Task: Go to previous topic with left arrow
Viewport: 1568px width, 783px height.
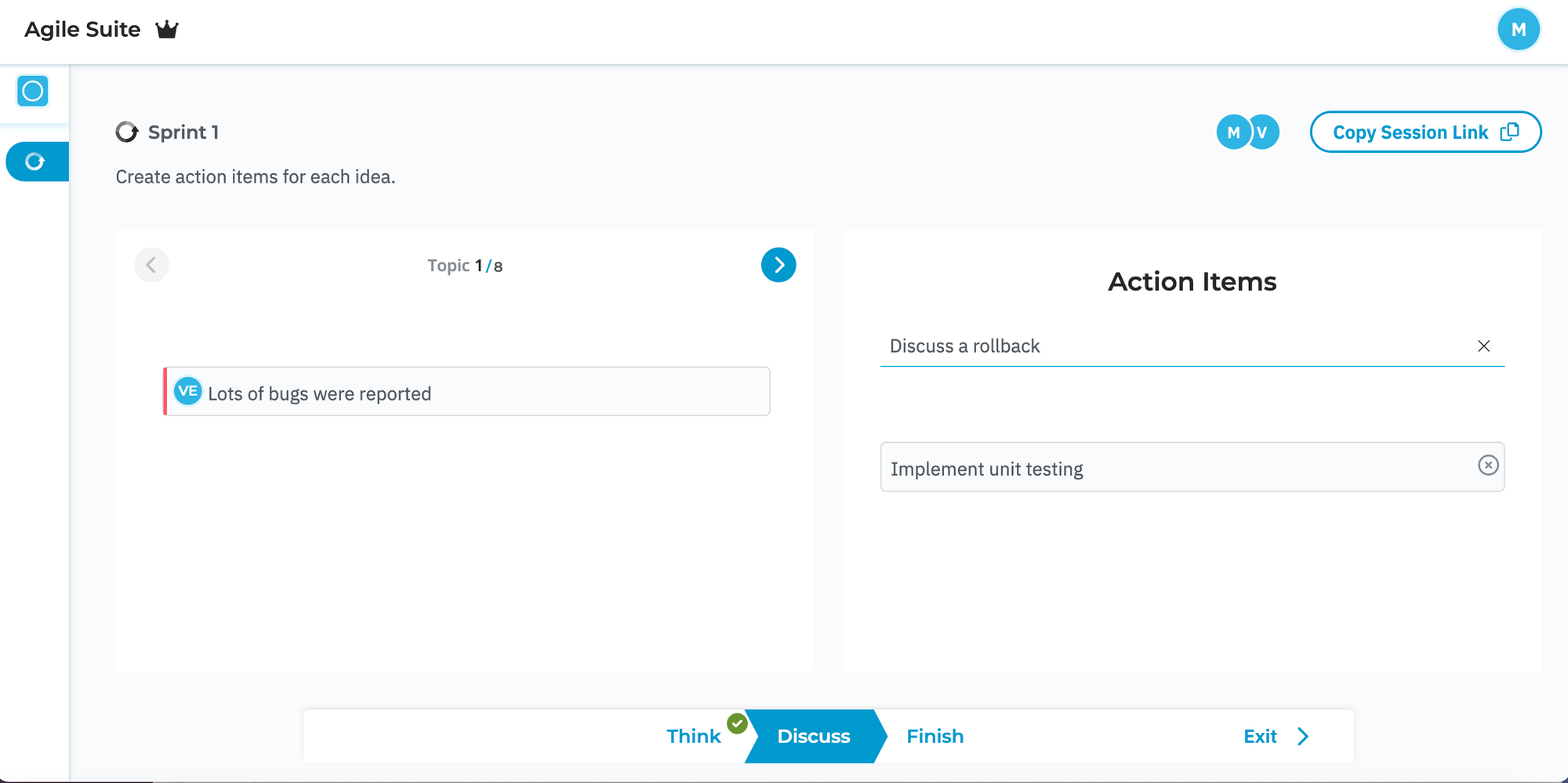Action: [x=151, y=265]
